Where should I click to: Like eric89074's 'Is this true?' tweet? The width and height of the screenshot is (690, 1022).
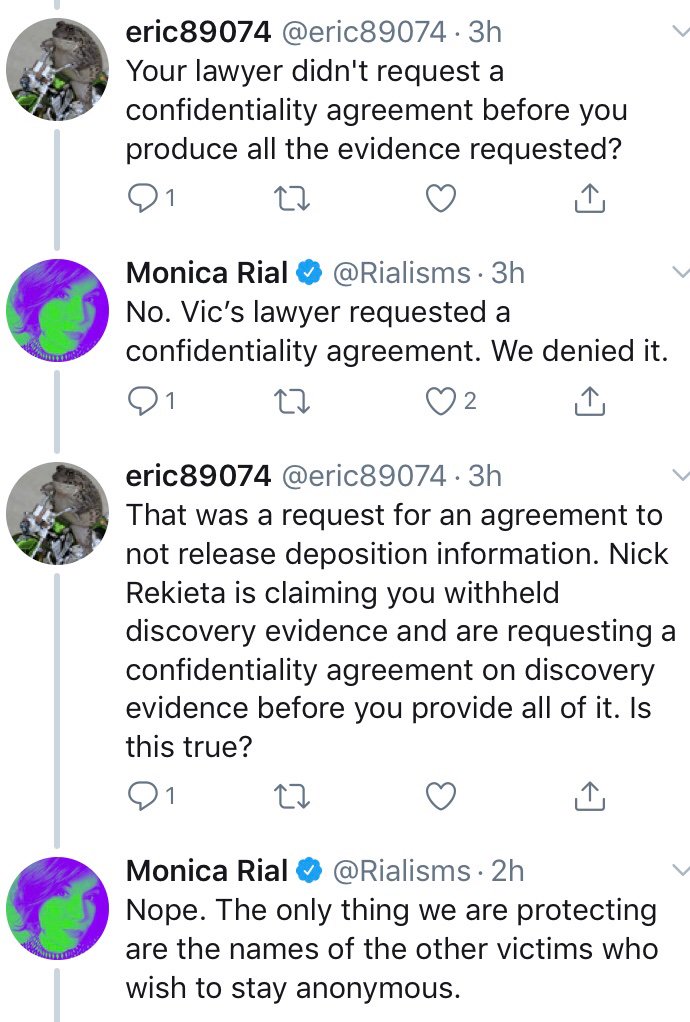pyautogui.click(x=440, y=796)
